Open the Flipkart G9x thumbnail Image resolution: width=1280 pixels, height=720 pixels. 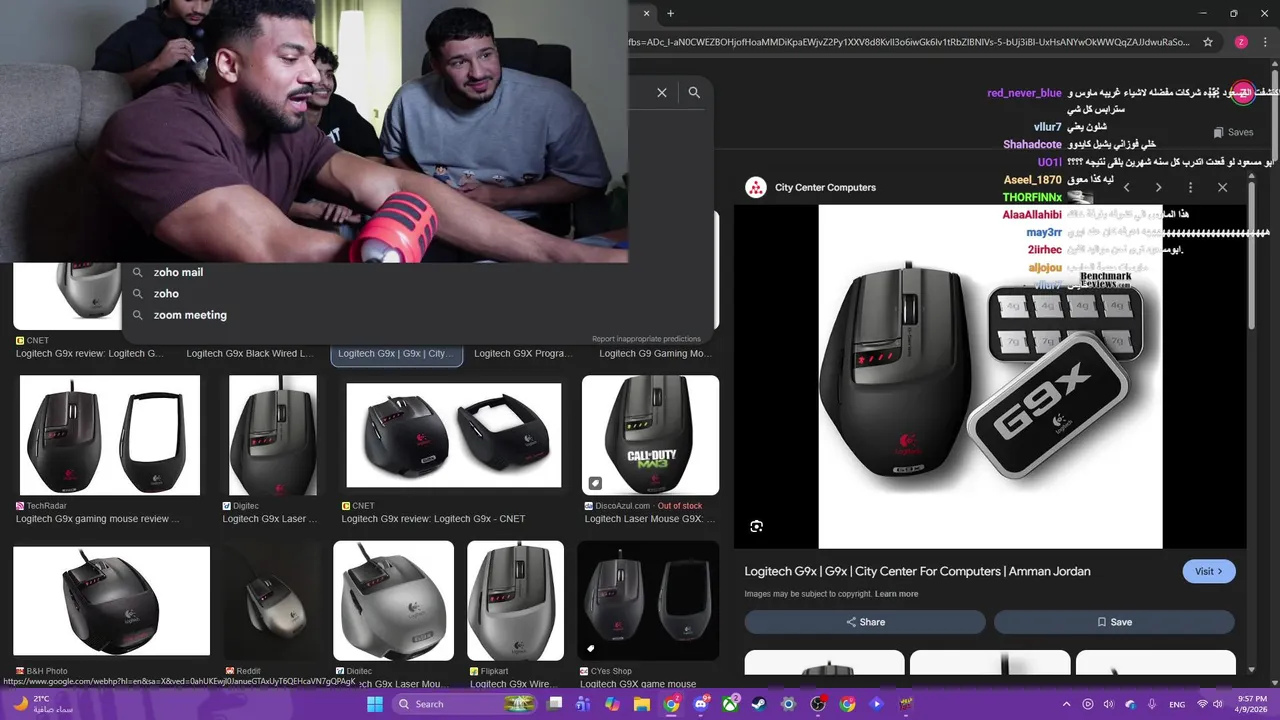click(x=515, y=600)
